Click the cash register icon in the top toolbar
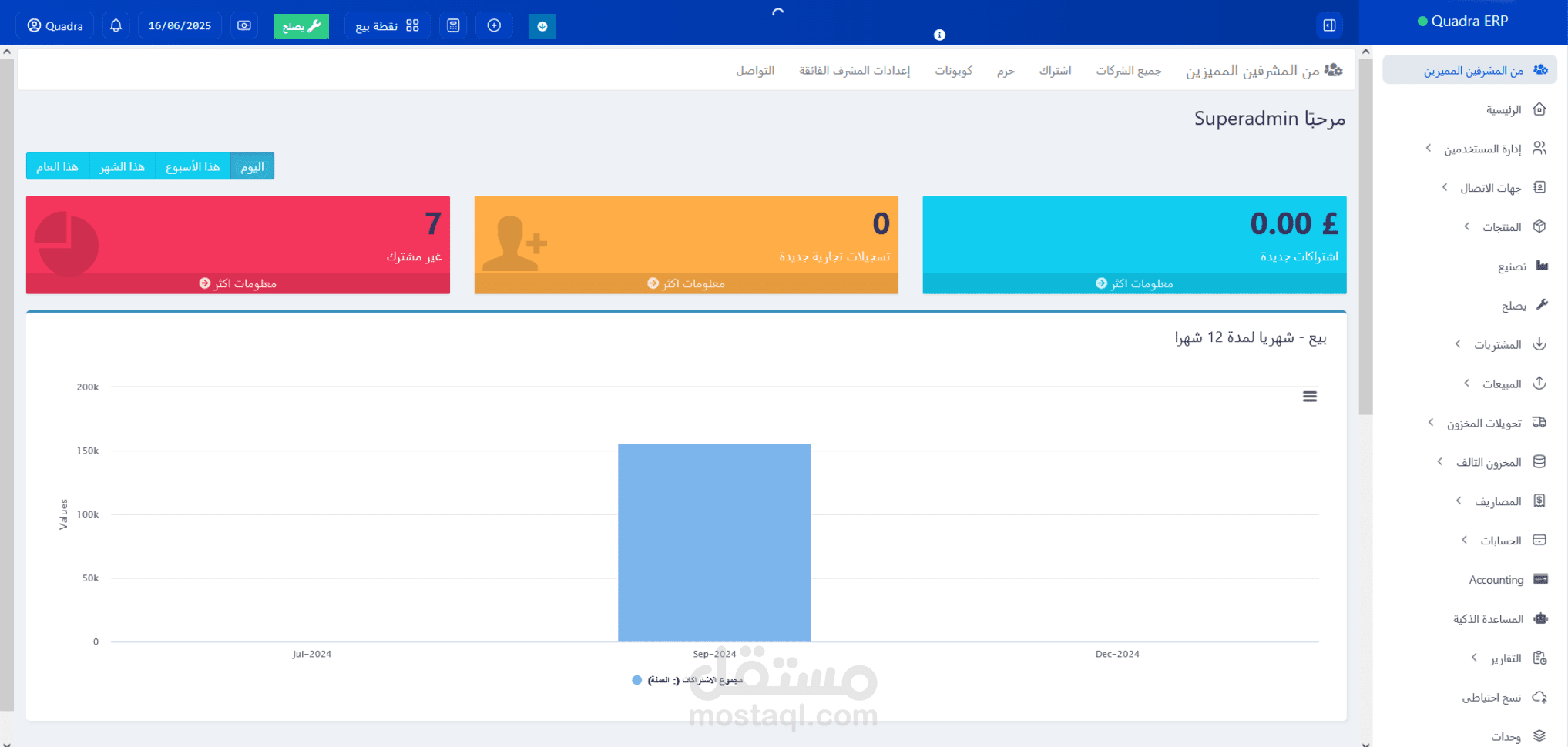Image resolution: width=1568 pixels, height=747 pixels. click(x=243, y=25)
